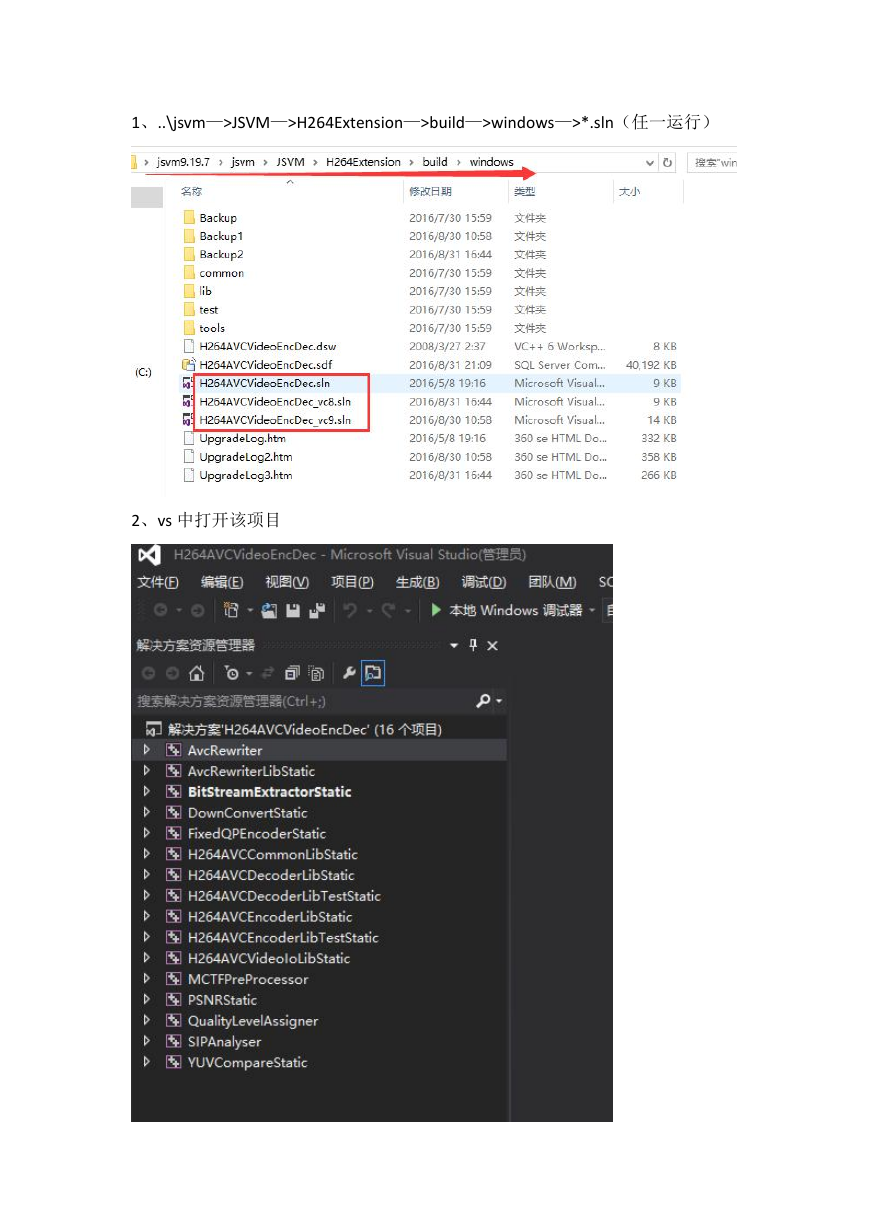Click the Explorer search box
This screenshot has width=869, height=1228.
pyautogui.click(x=712, y=162)
